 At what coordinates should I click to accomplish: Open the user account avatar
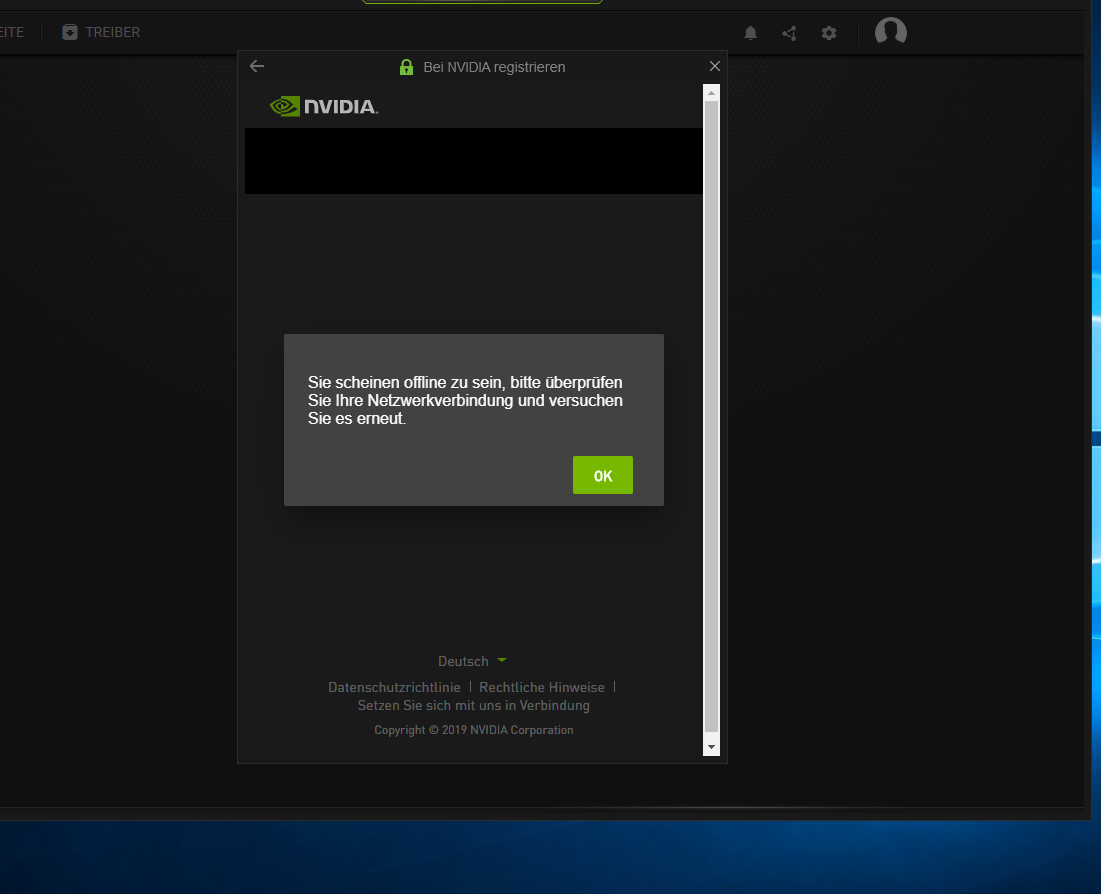[890, 32]
